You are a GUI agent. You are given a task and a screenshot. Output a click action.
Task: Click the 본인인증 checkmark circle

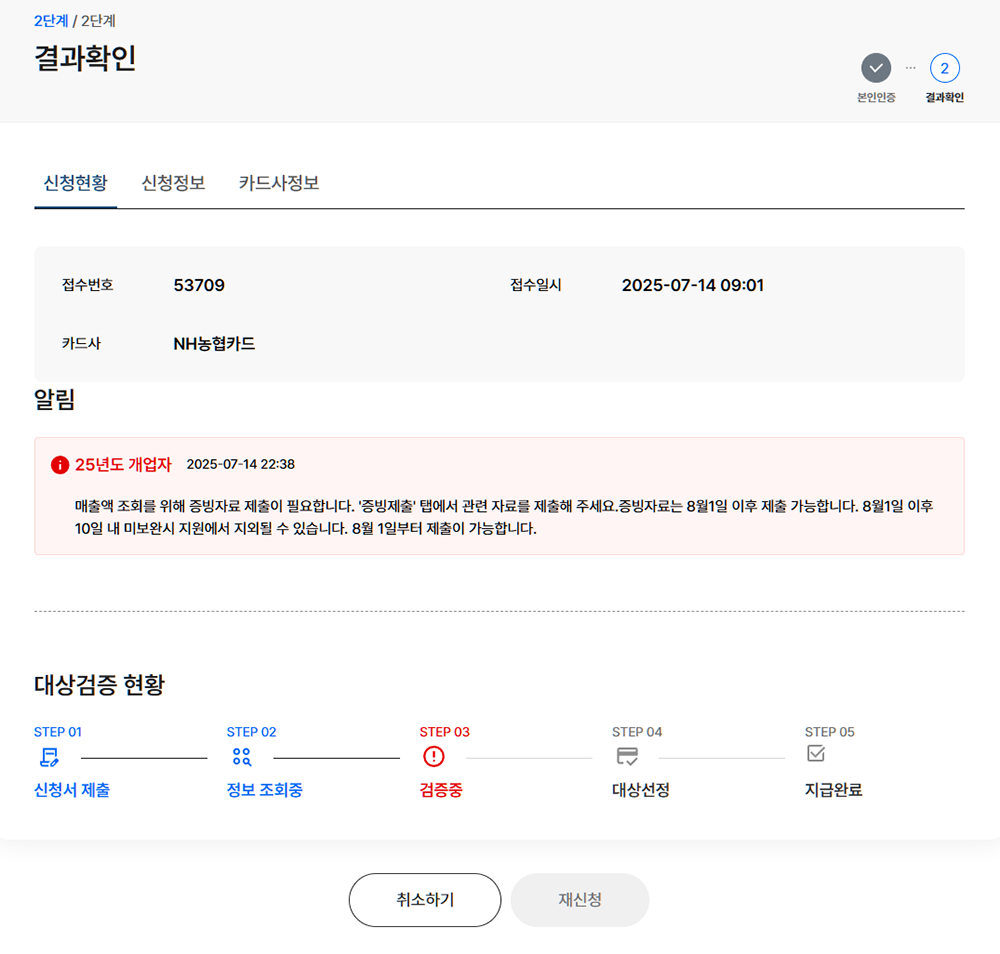point(877,65)
